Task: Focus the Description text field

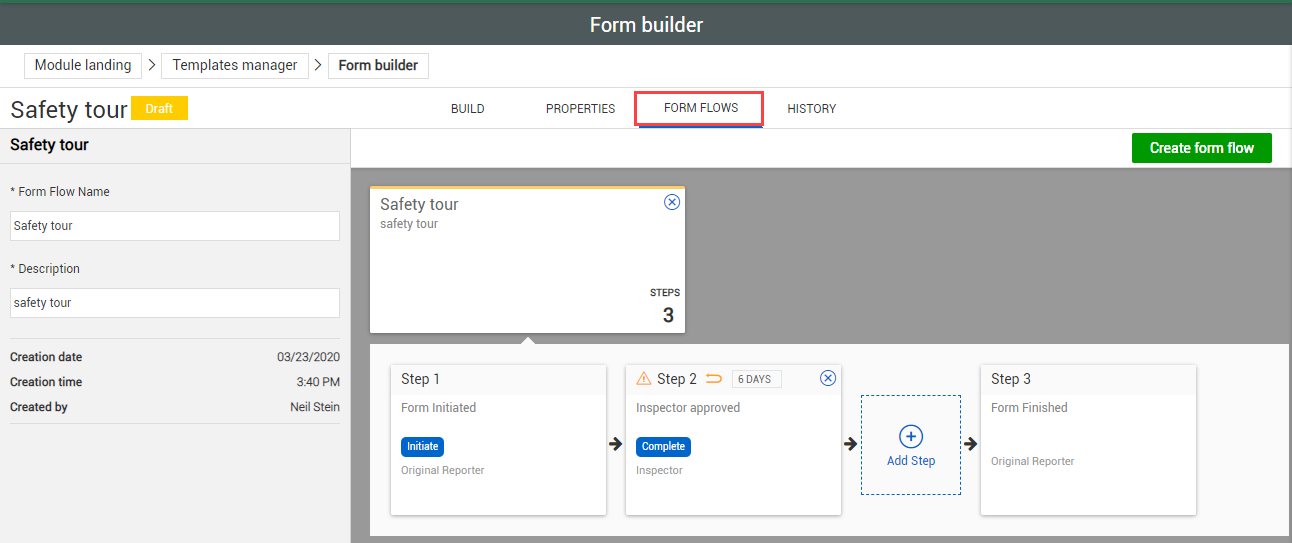Action: coord(175,303)
